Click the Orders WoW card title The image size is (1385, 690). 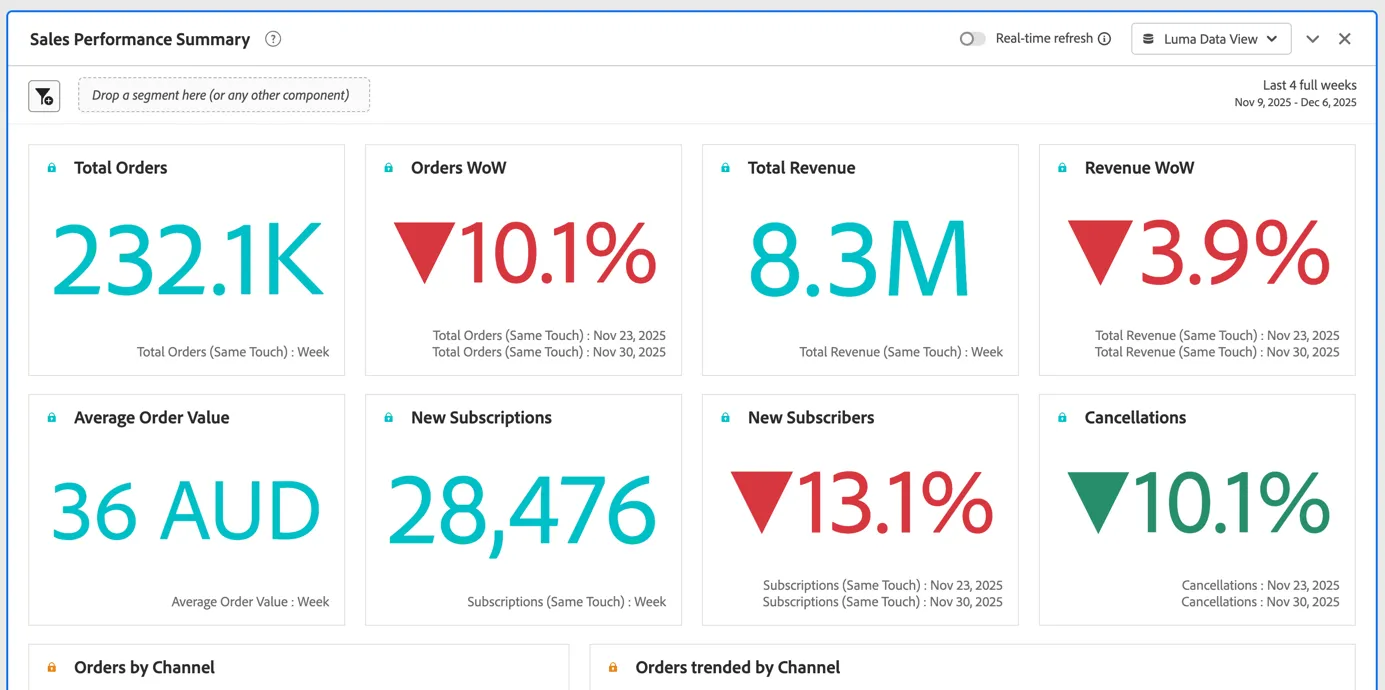coord(459,168)
